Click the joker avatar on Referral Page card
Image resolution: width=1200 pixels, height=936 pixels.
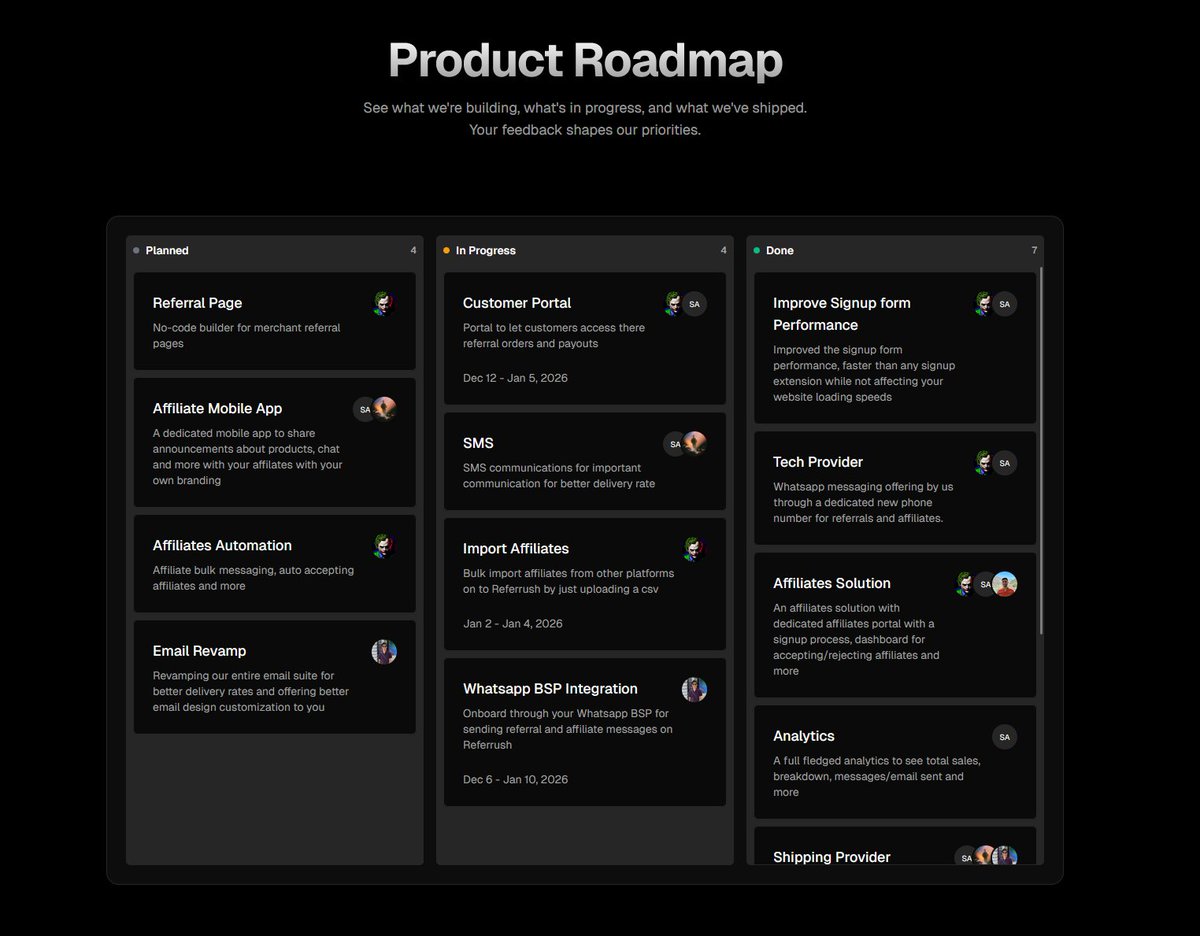click(384, 304)
